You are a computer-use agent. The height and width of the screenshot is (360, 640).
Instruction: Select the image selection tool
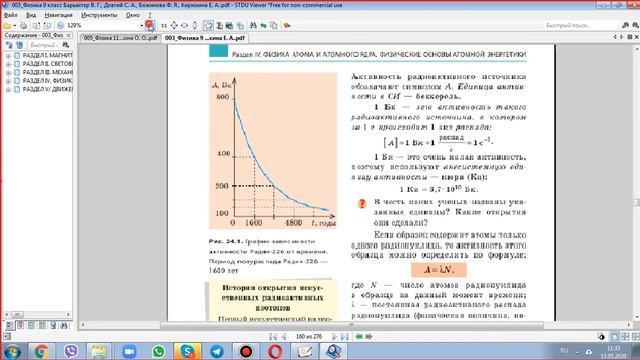(x=229, y=26)
